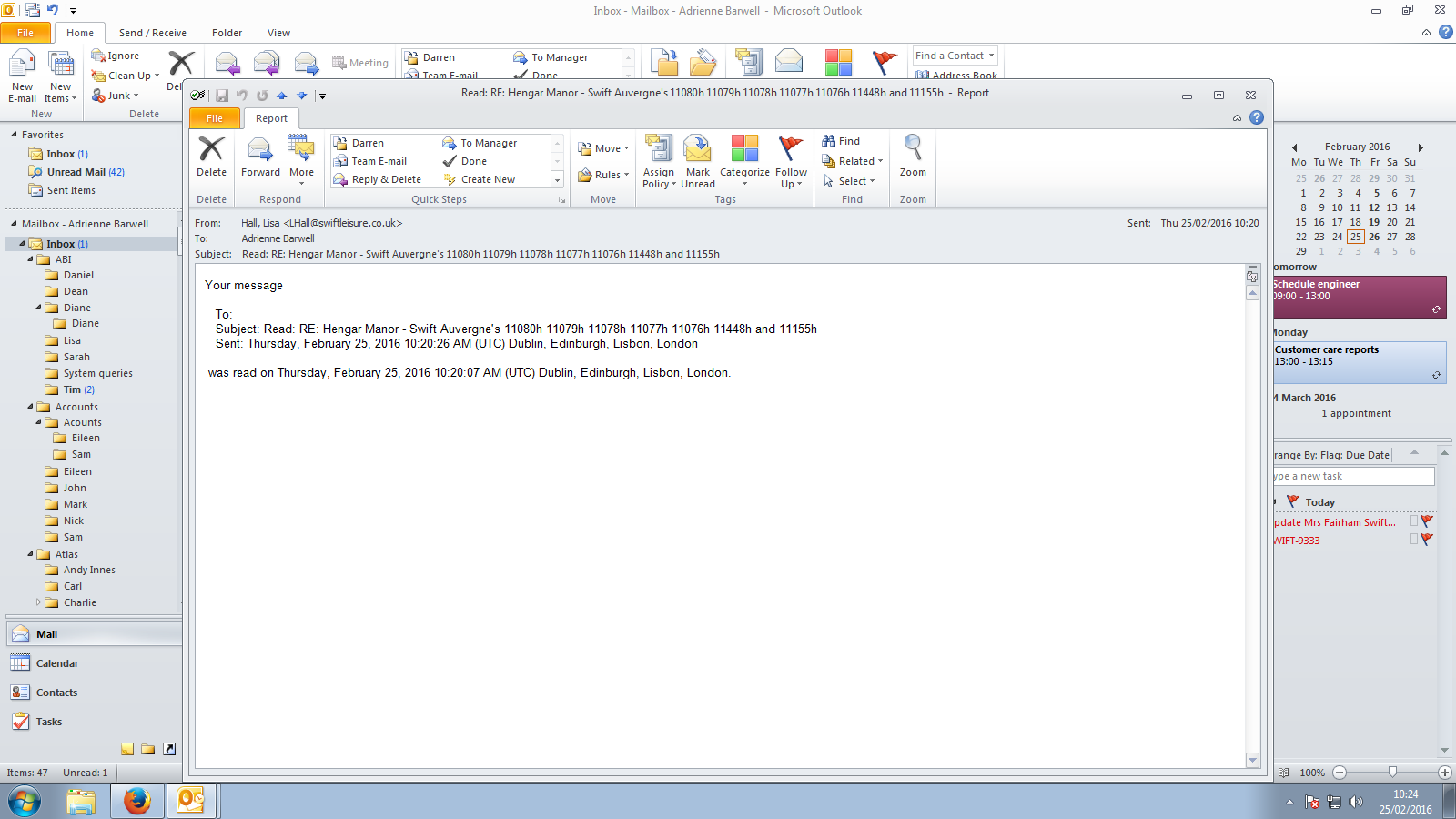Mark the report as Unread

698,162
